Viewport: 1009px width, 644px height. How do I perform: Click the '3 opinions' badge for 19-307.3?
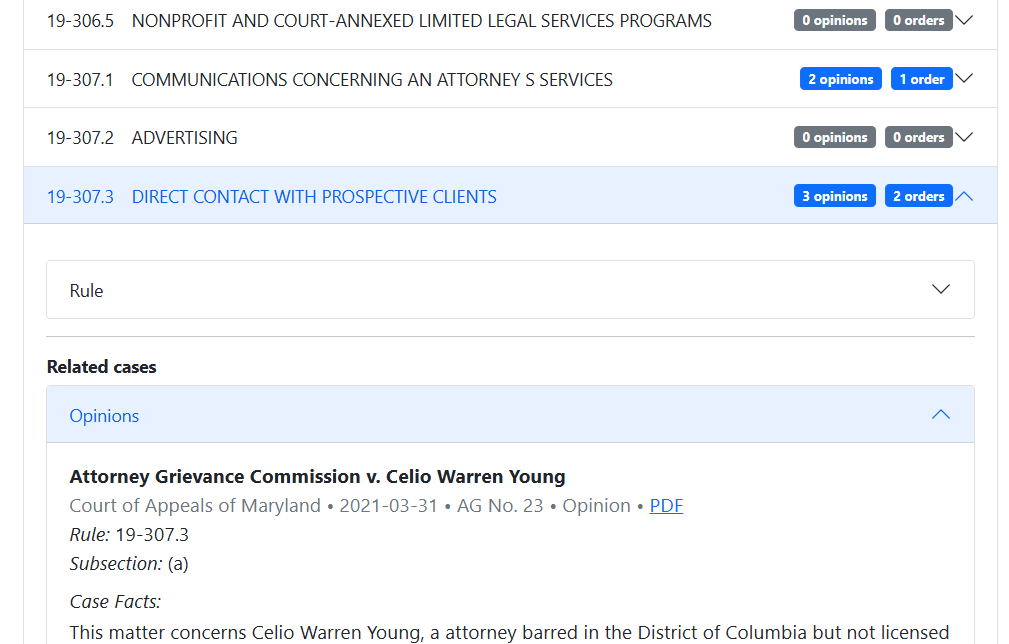point(835,196)
